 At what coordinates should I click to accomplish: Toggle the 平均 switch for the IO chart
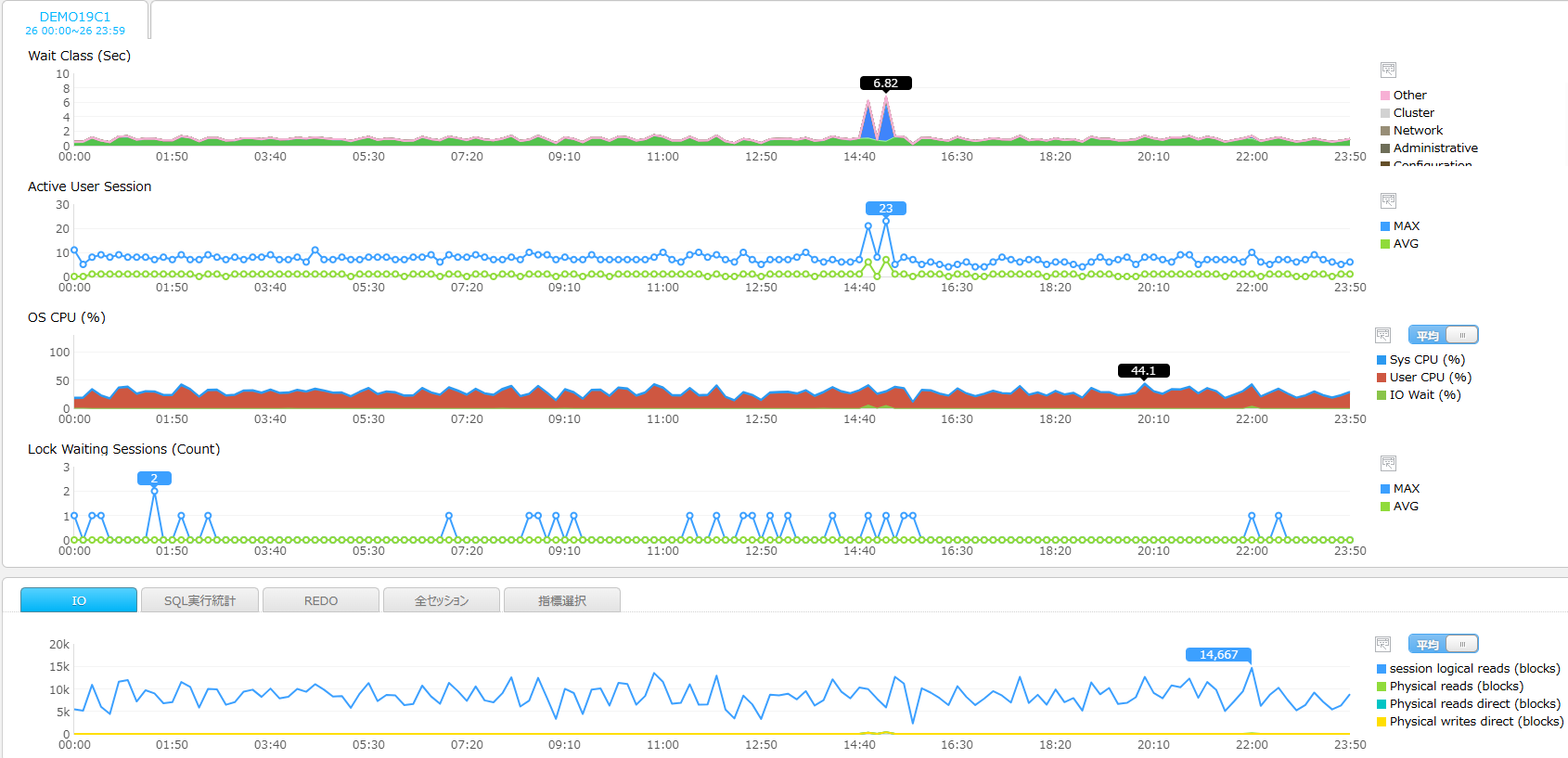[x=1443, y=644]
